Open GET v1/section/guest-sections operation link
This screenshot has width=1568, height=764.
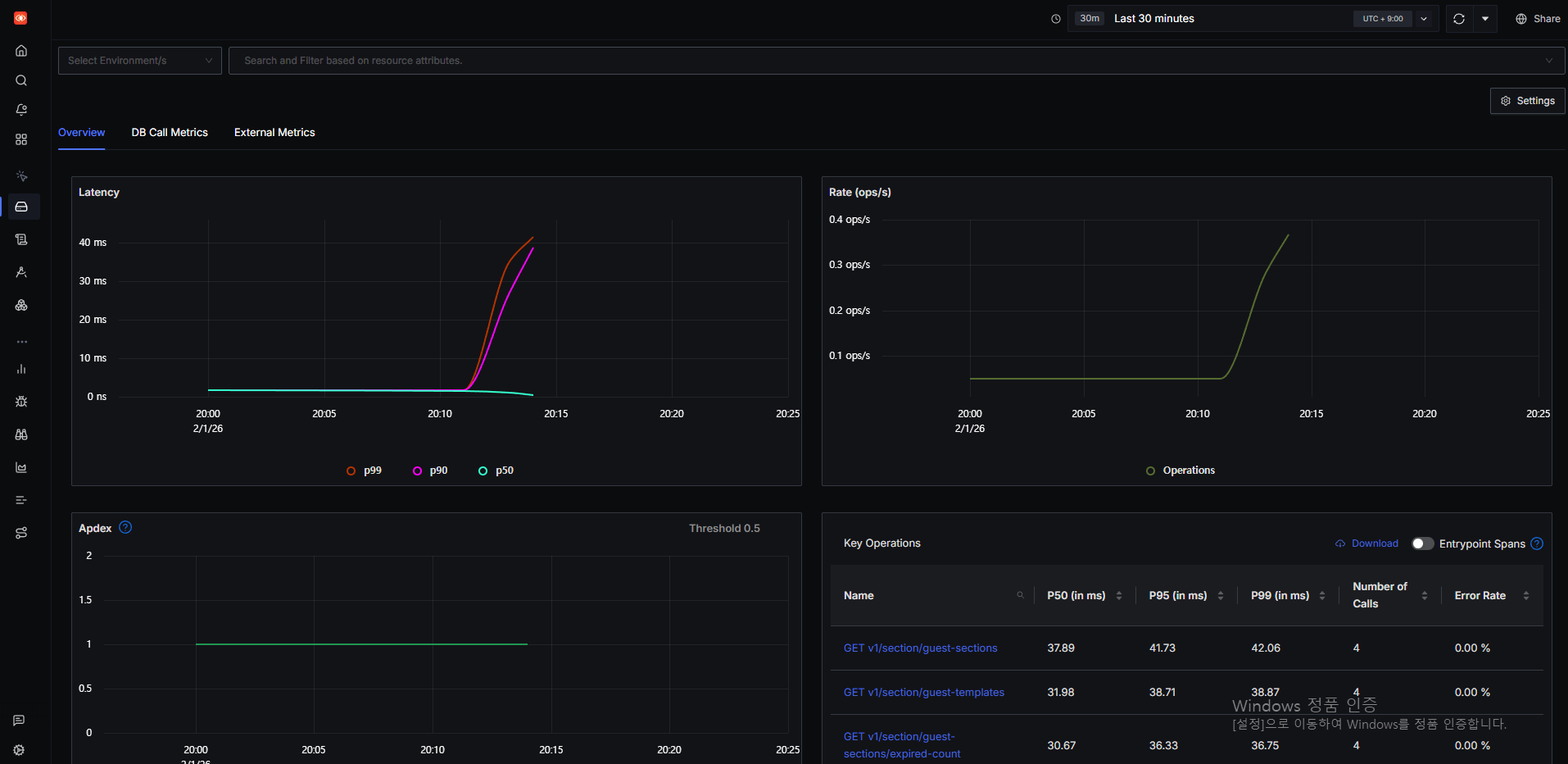pos(920,648)
